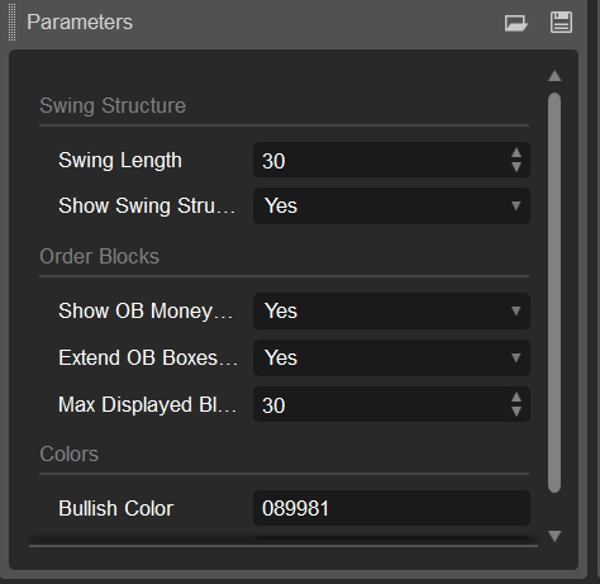Decrease Max Displayed Blocks with down arrow
The height and width of the screenshot is (584, 600).
(516, 411)
